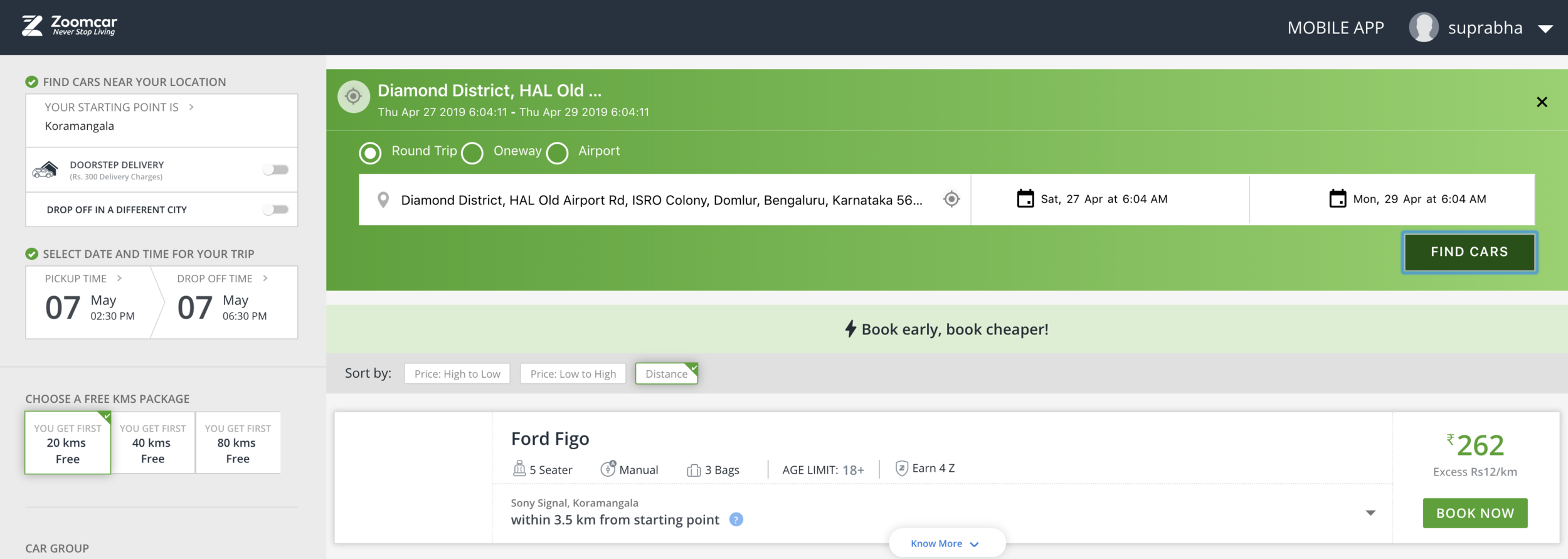This screenshot has height=559, width=1568.
Task: Click the FIND CARS button
Action: coord(1469,252)
